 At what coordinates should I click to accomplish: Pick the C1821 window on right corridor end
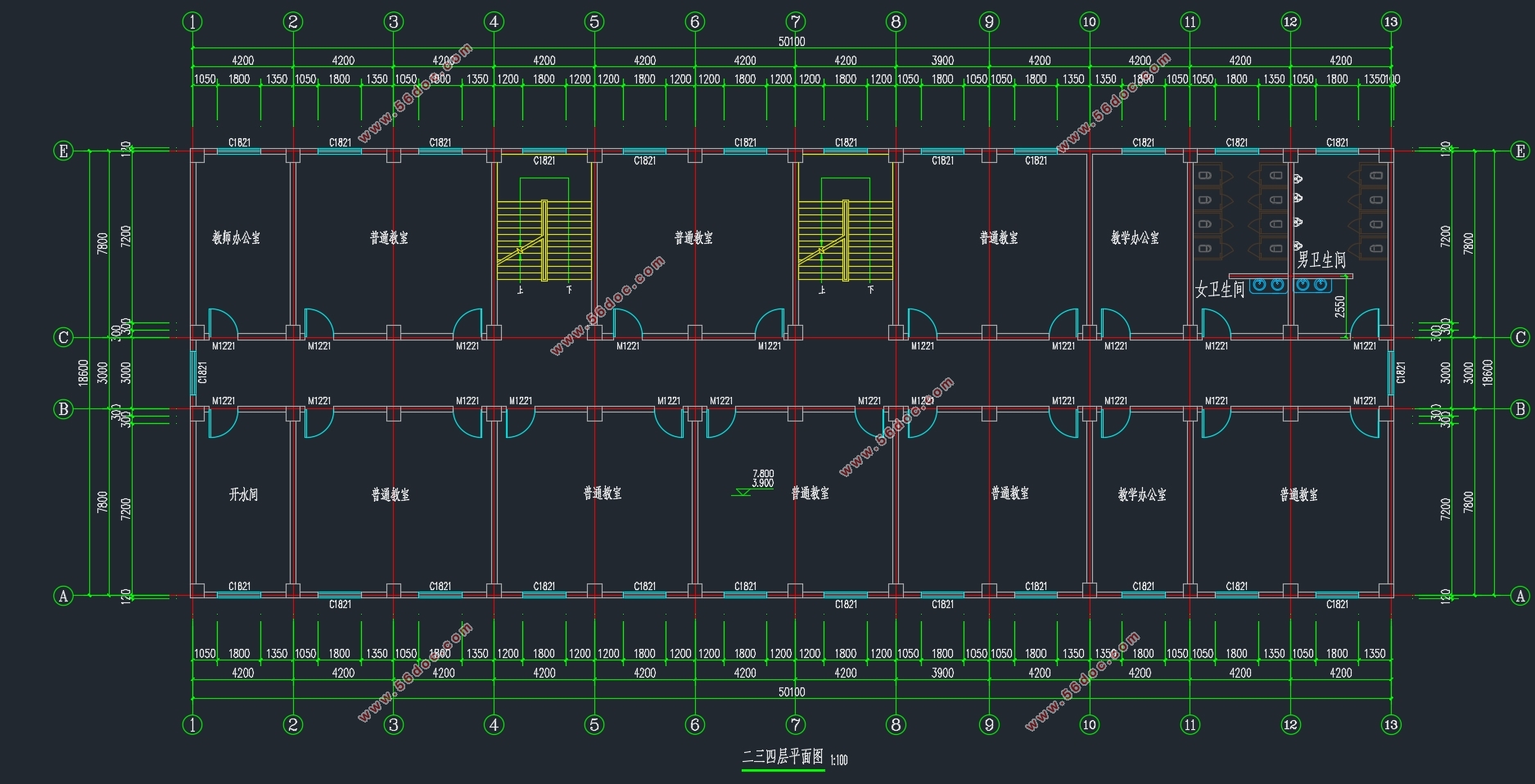(1391, 372)
